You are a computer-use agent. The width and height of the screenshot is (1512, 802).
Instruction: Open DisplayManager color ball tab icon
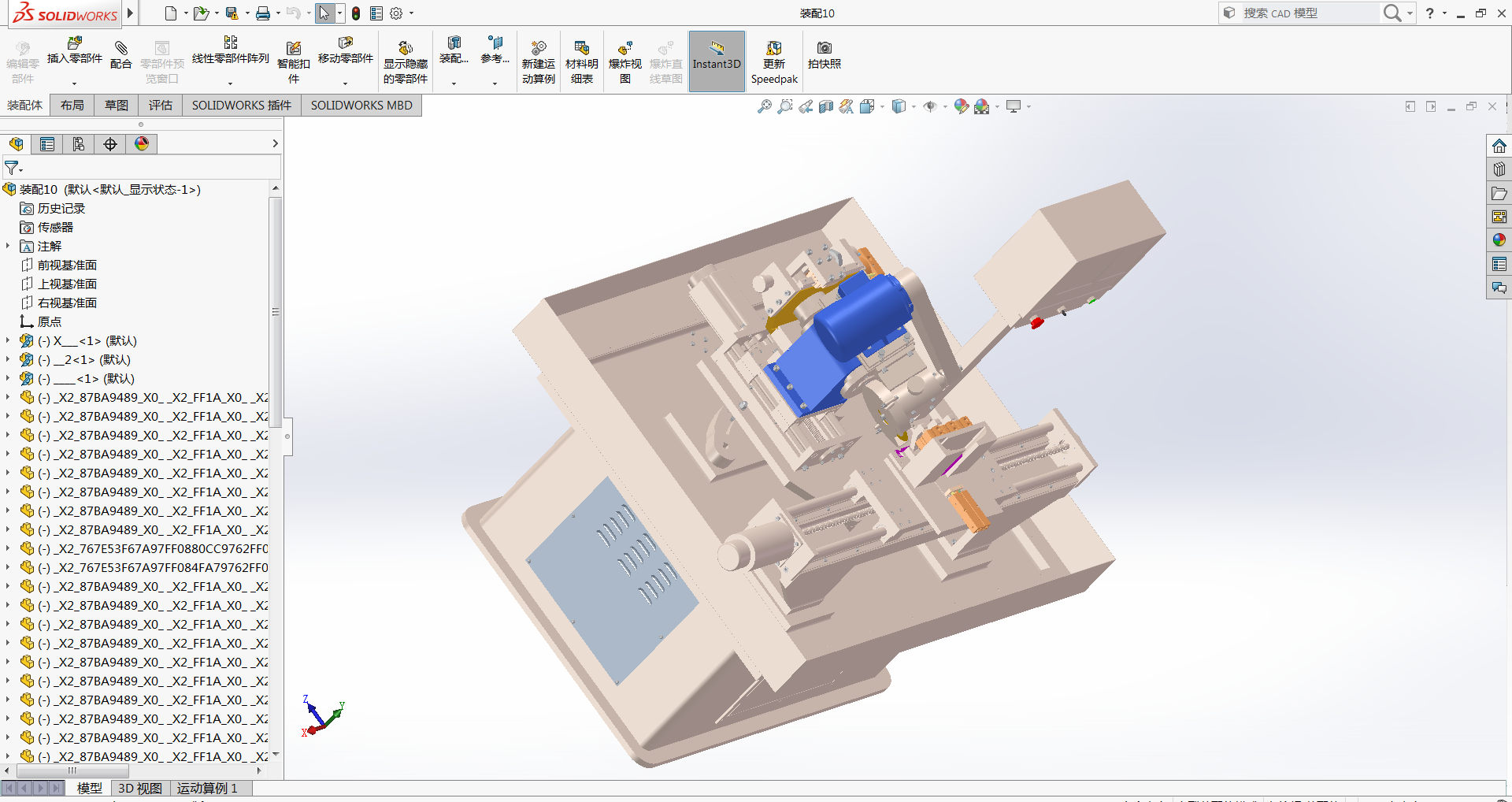142,143
